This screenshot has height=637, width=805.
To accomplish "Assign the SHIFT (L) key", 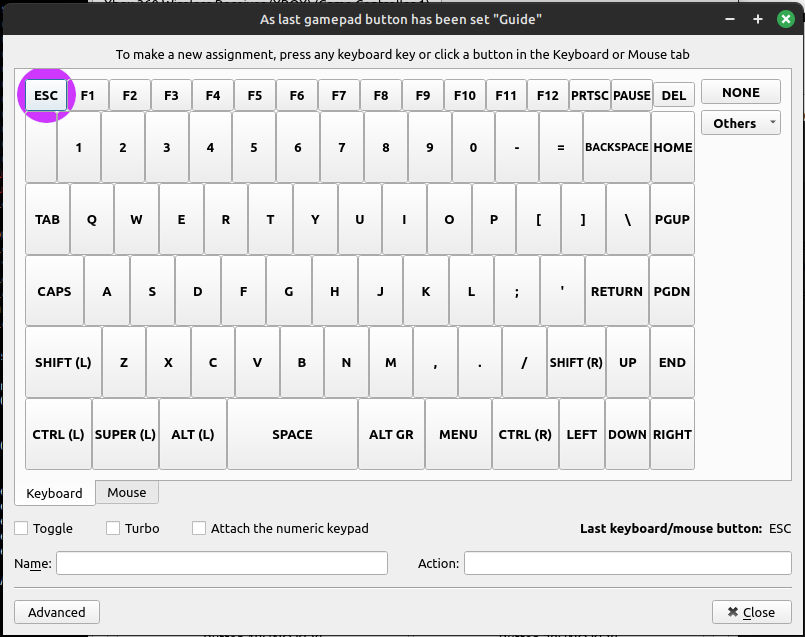I will click(63, 362).
